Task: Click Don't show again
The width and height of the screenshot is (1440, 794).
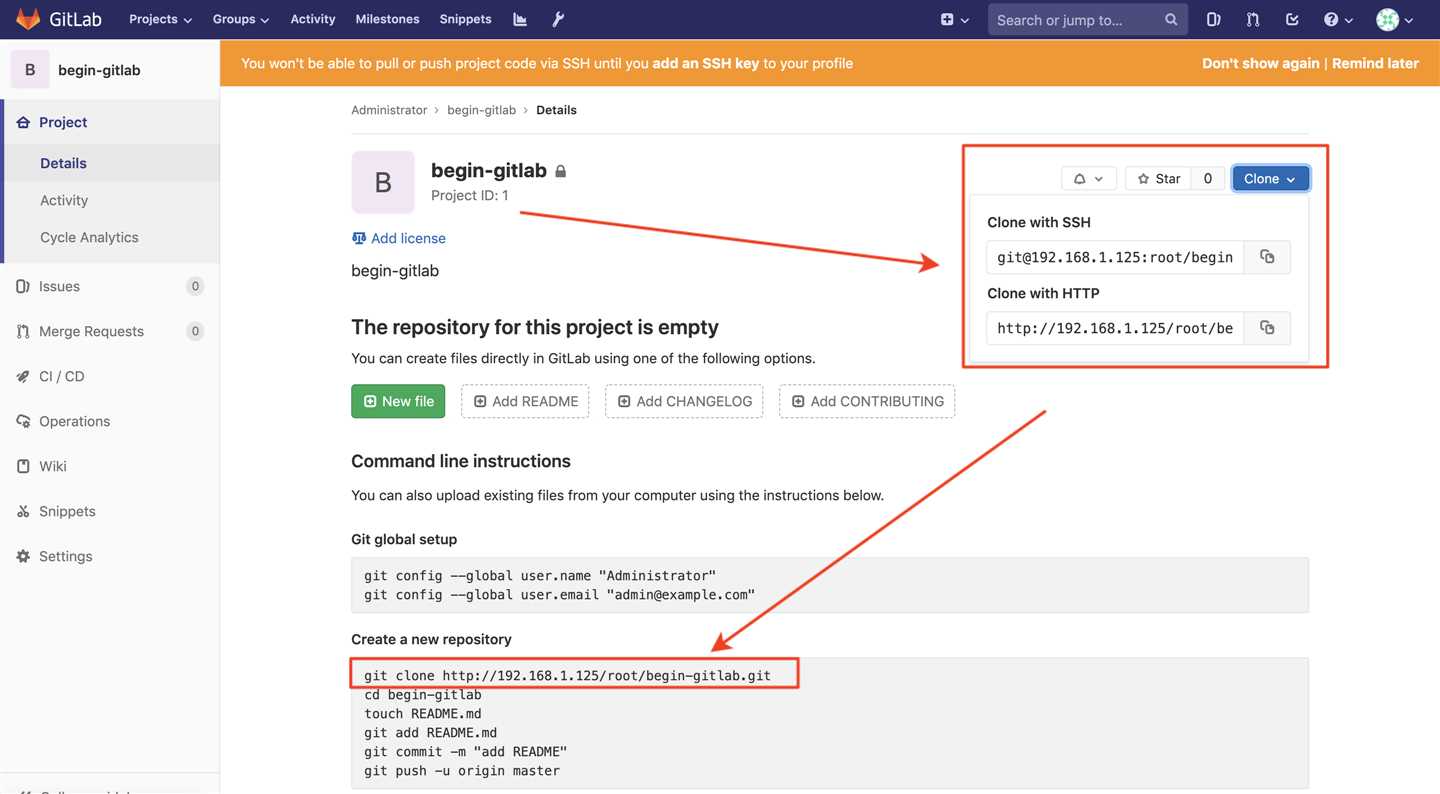Action: pos(1260,63)
